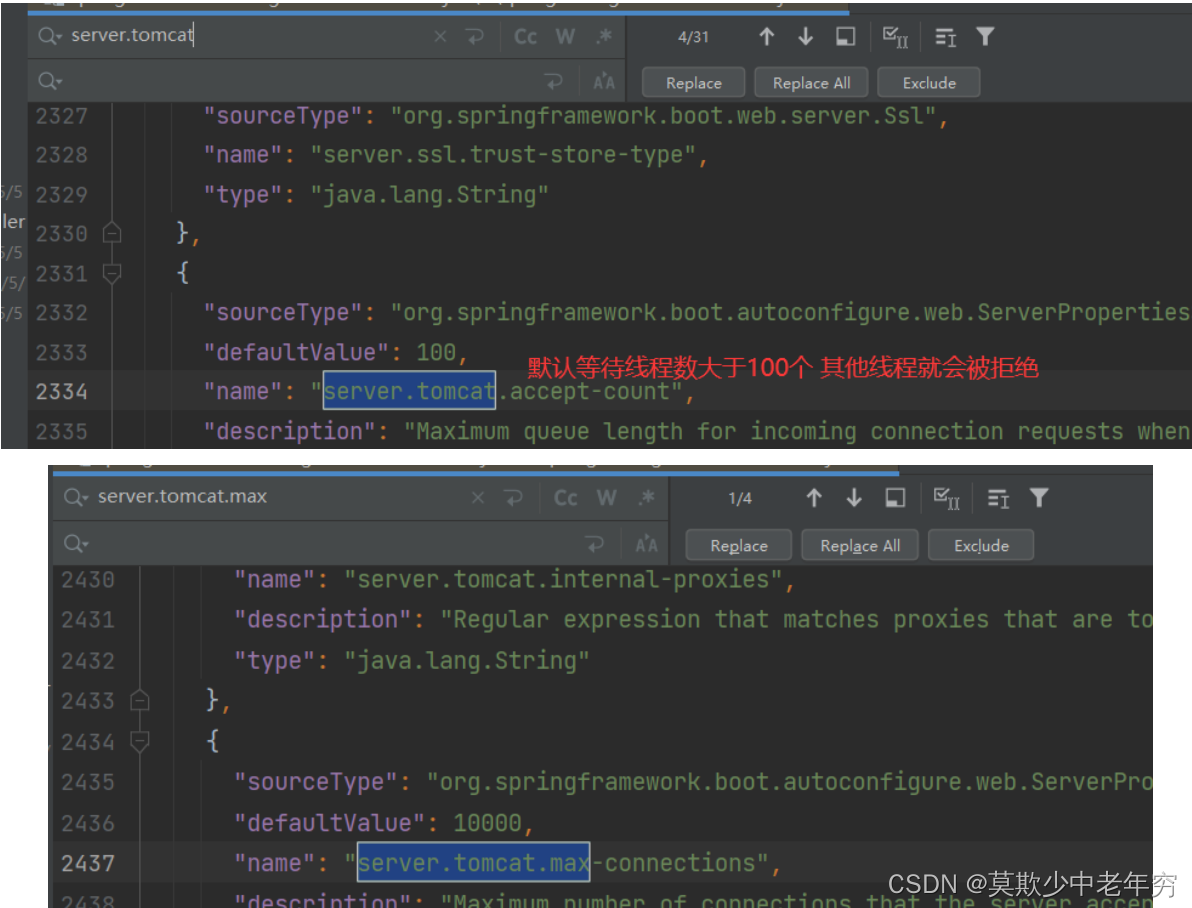Viewport: 1192px width, 908px height.
Task: Open replace history dropdown in bottom panel
Action: coord(76,544)
